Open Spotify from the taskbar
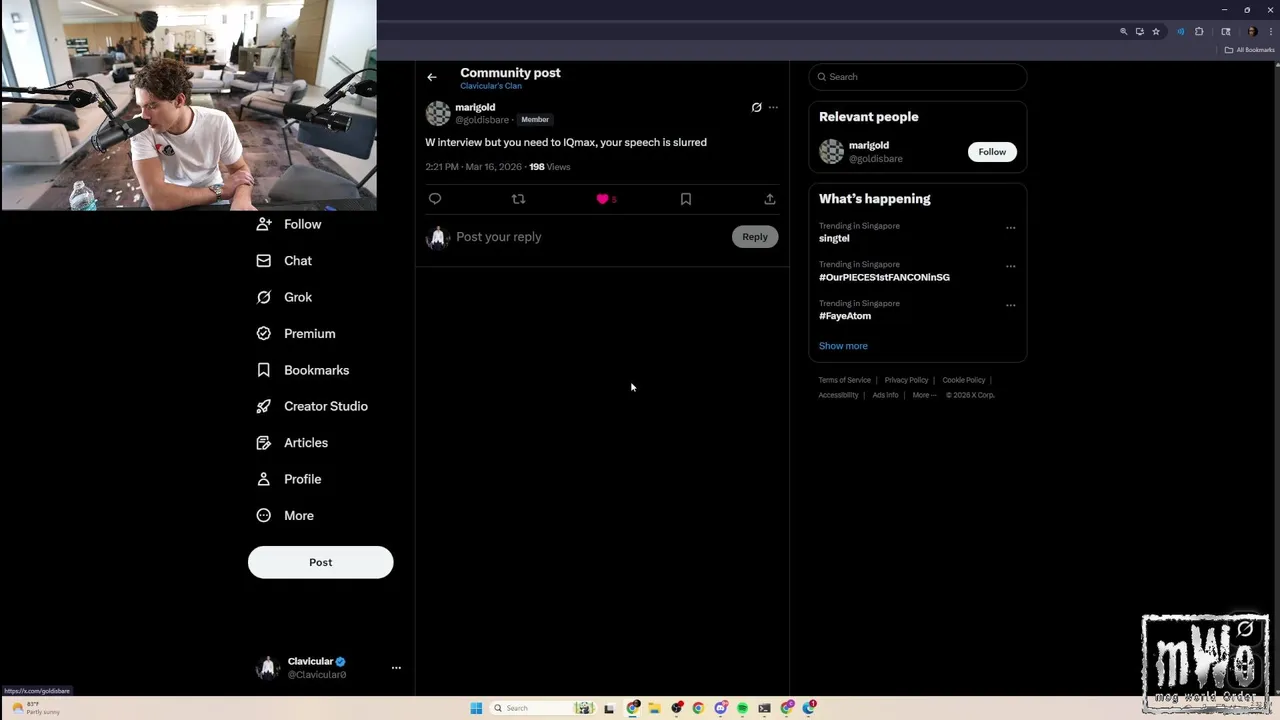This screenshot has height=720, width=1280. (x=742, y=708)
